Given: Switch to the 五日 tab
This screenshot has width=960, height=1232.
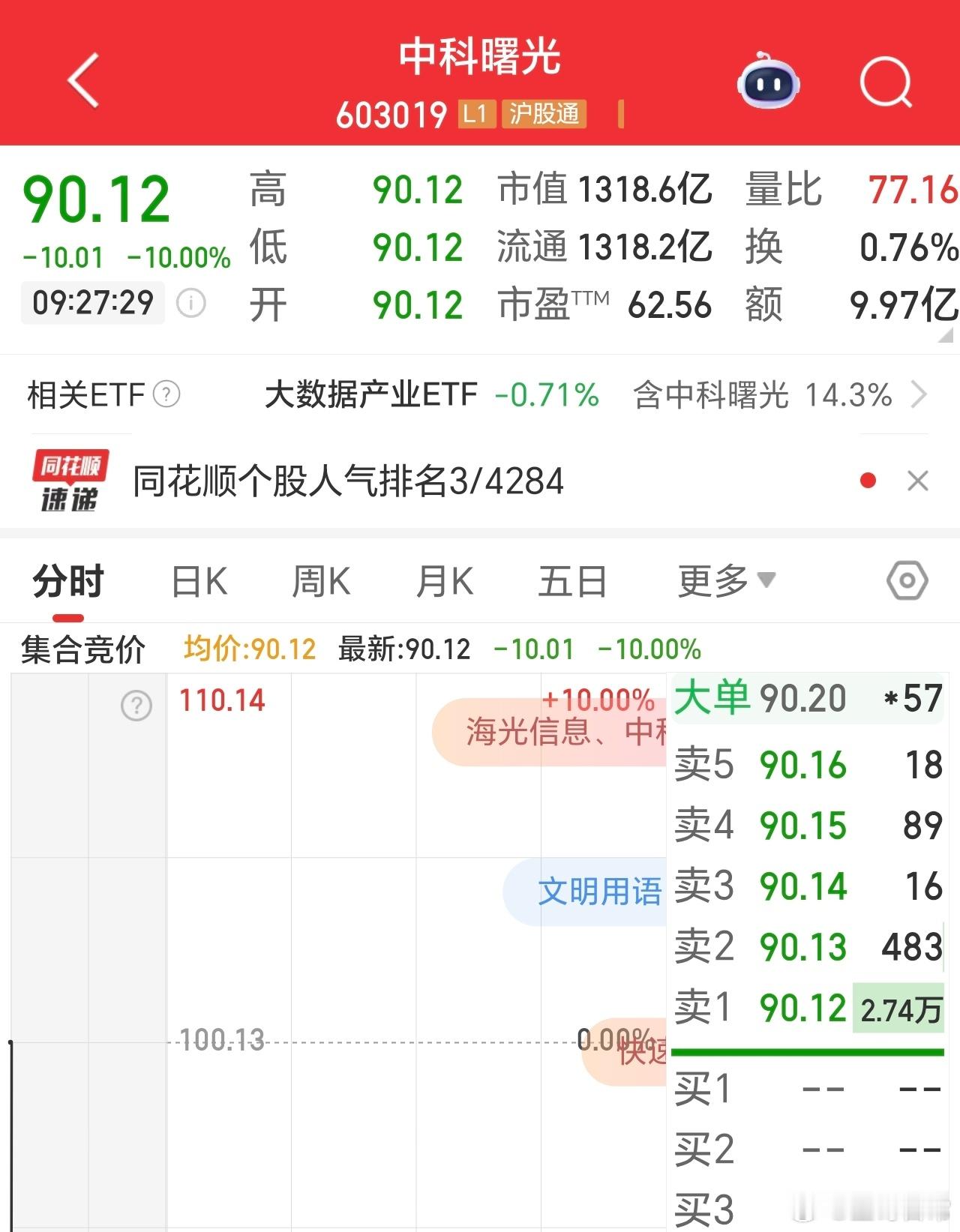Looking at the screenshot, I should pyautogui.click(x=572, y=581).
